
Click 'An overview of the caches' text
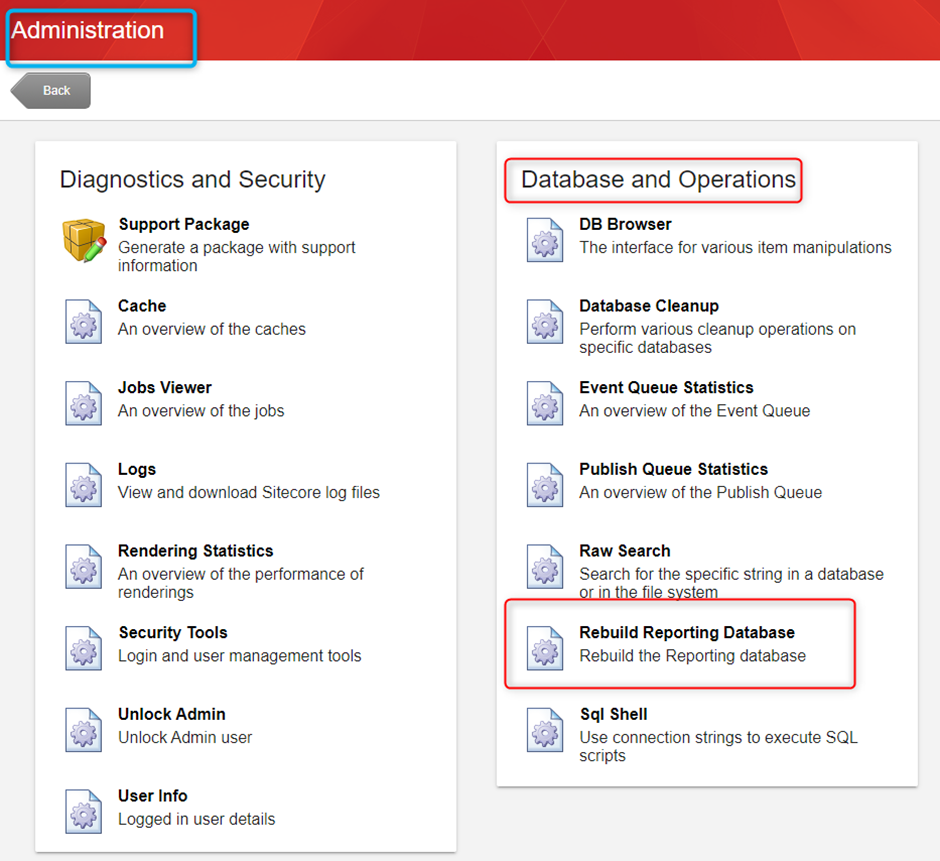click(212, 329)
